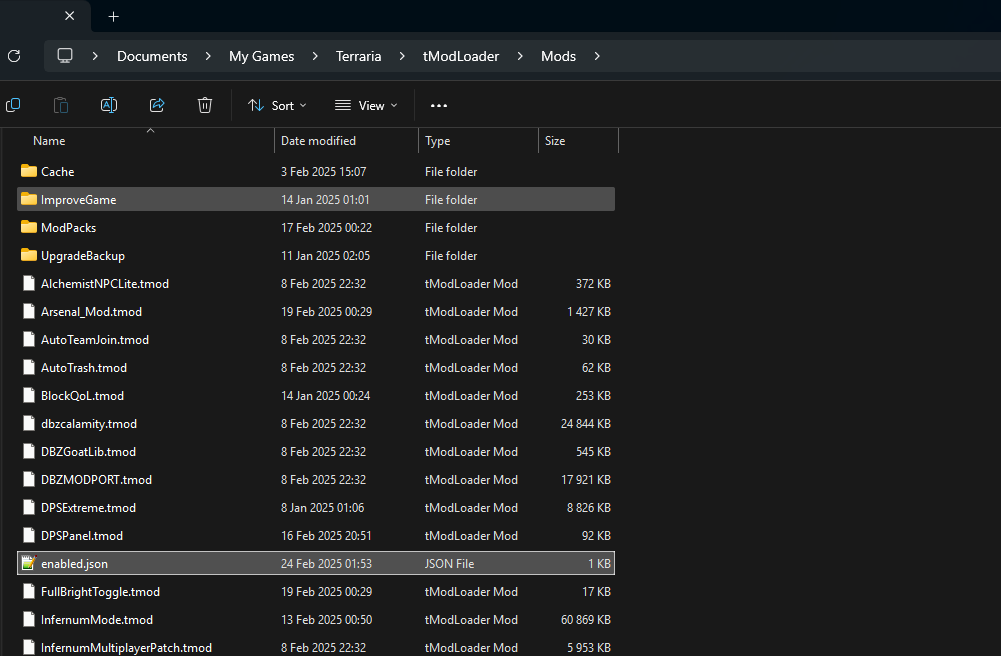Image resolution: width=1001 pixels, height=656 pixels.
Task: Select Arsenal_Mod.tmod file name
Action: [x=91, y=312]
